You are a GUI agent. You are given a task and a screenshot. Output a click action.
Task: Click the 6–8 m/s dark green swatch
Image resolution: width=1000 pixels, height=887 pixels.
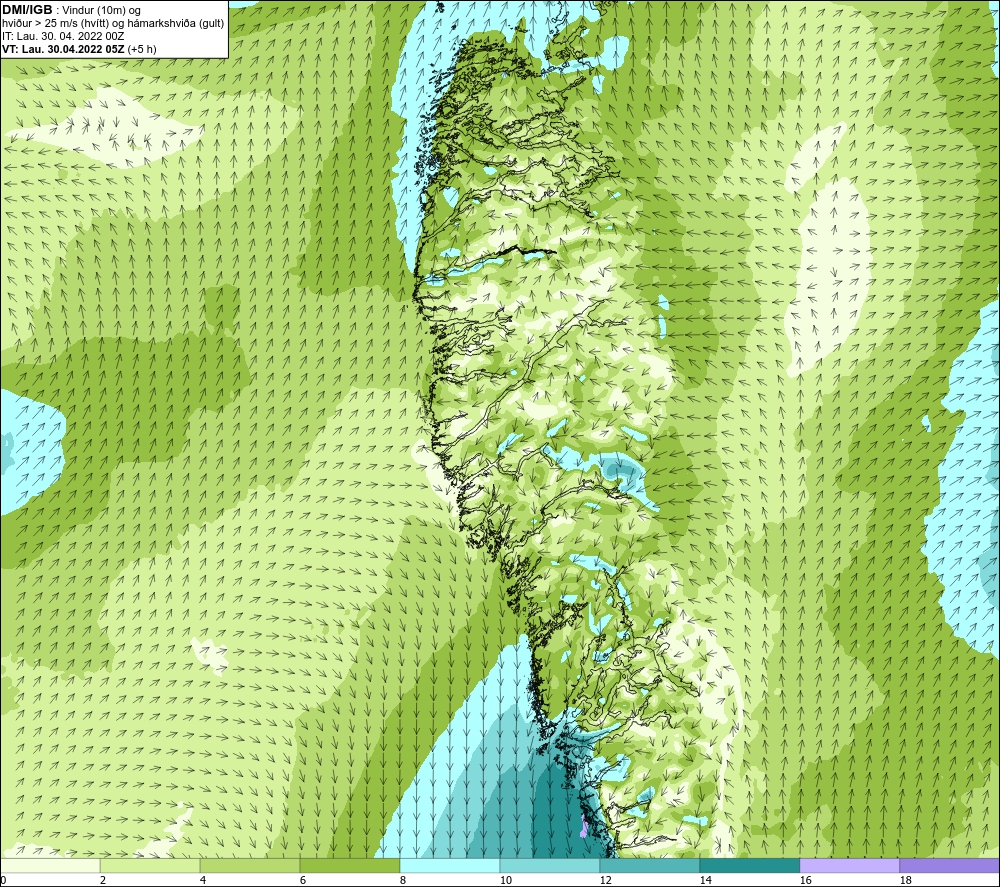point(349,865)
